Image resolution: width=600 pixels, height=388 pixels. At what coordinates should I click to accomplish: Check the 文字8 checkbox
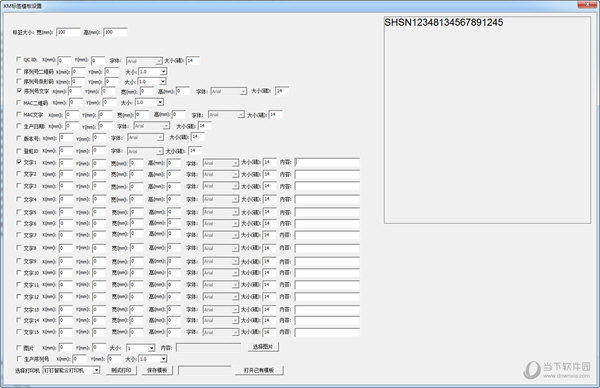tap(18, 248)
